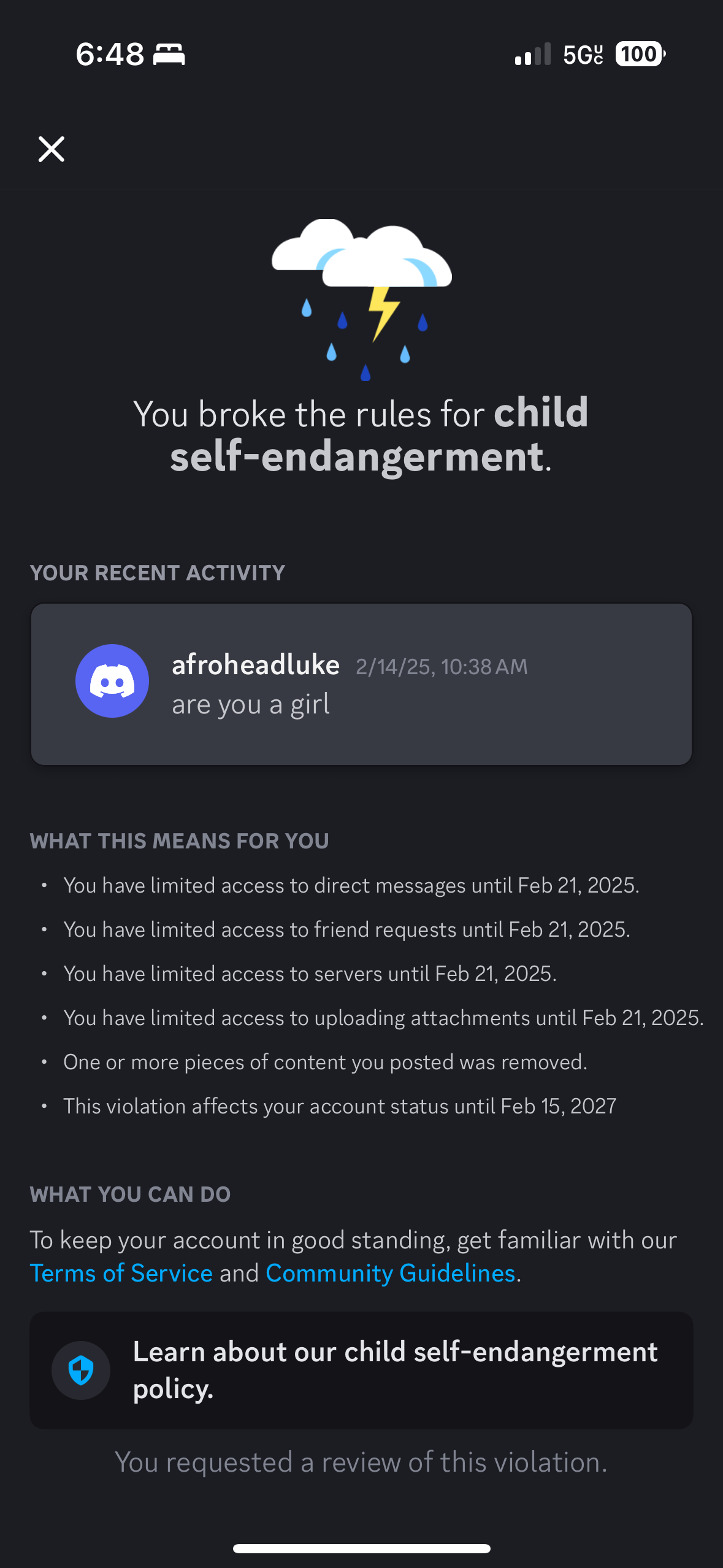Open the Terms of Service link

[121, 1274]
